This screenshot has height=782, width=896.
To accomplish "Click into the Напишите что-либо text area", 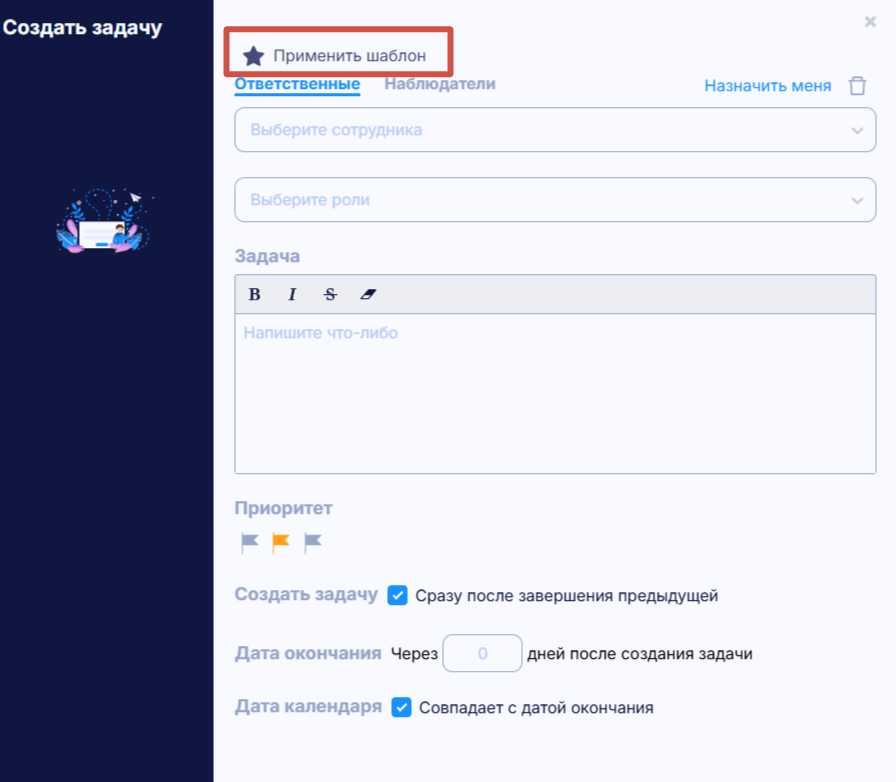I will point(555,393).
